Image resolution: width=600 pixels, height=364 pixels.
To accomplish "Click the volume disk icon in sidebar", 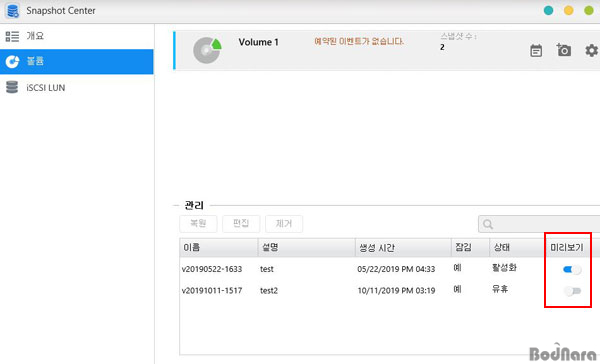I will point(12,61).
